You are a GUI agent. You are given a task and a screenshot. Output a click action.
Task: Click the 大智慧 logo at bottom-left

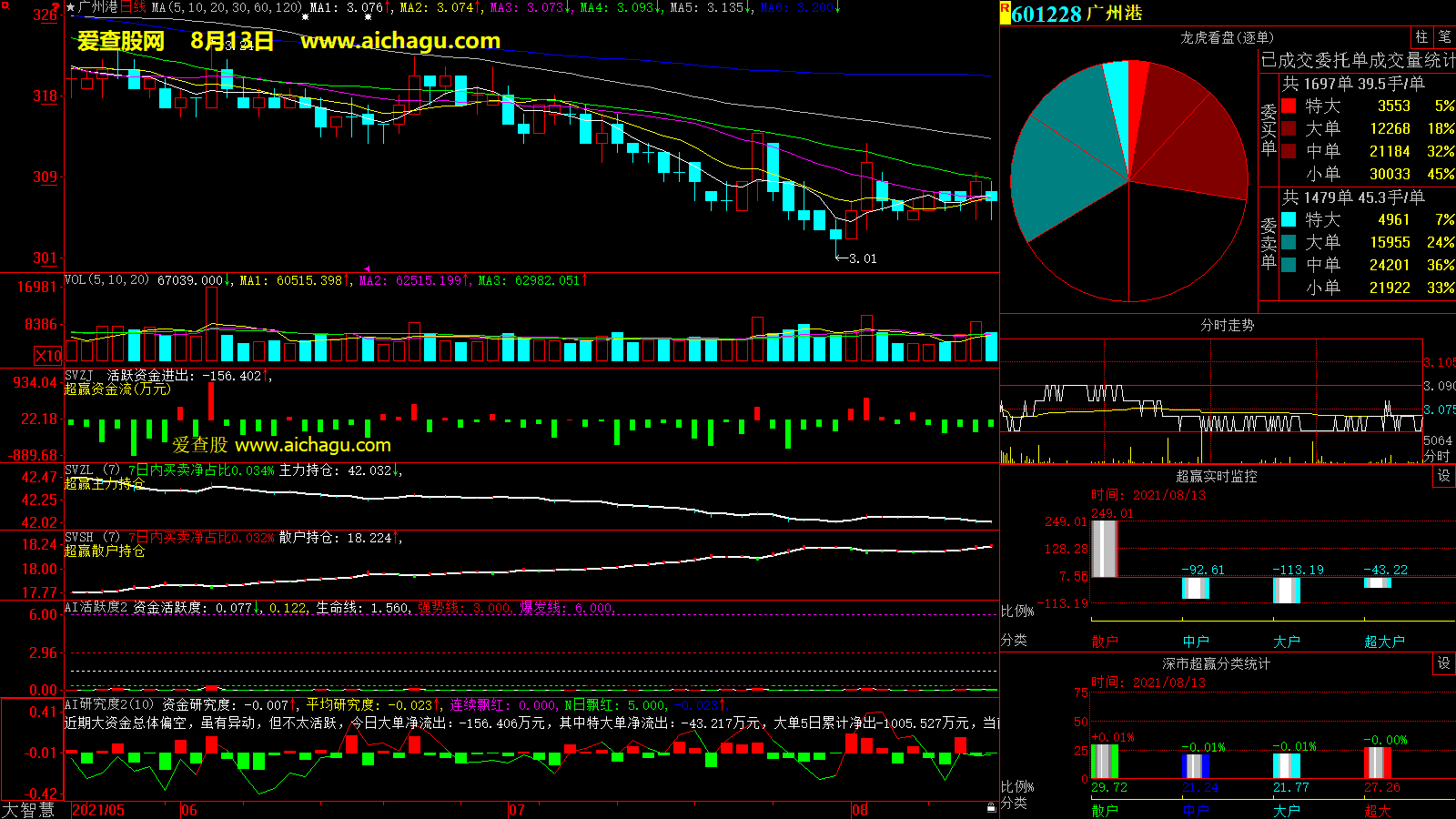coord(28,809)
